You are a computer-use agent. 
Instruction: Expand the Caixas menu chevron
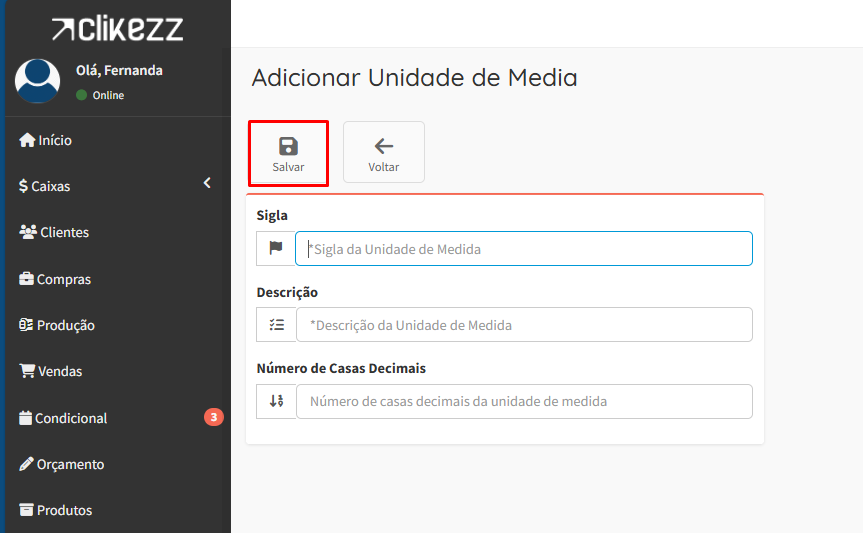point(207,183)
